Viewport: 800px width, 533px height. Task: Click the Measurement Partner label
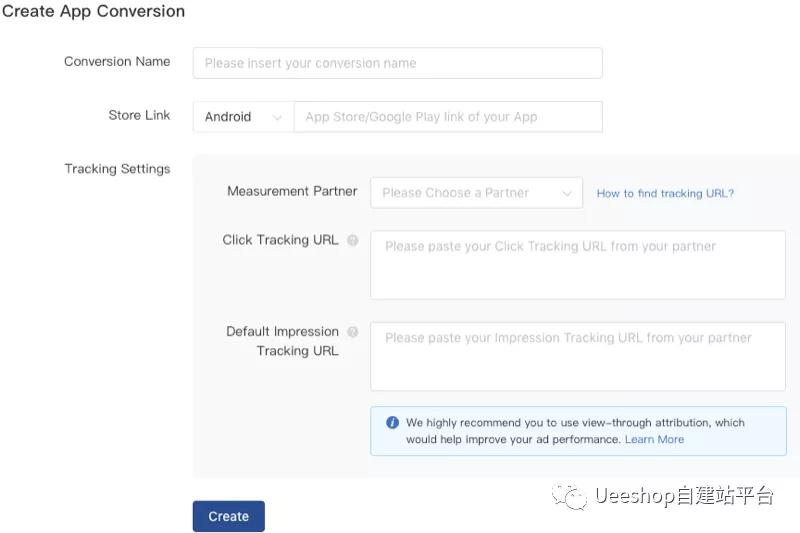pos(292,191)
